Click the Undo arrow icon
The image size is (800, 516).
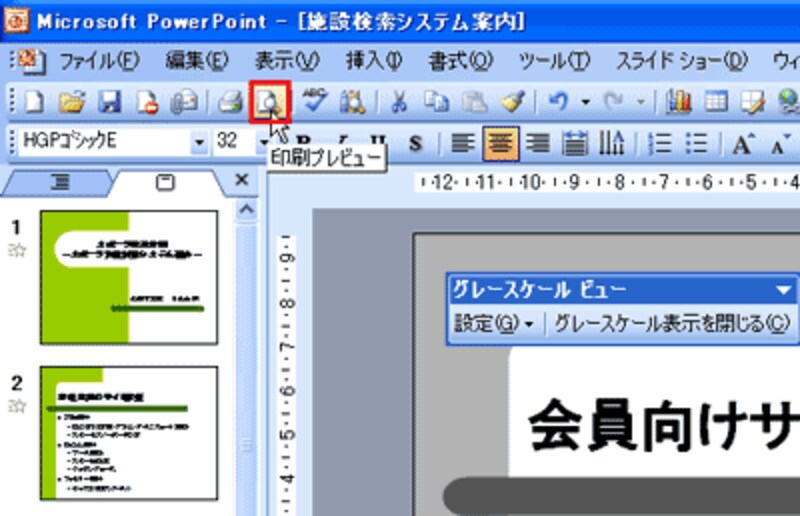click(559, 102)
